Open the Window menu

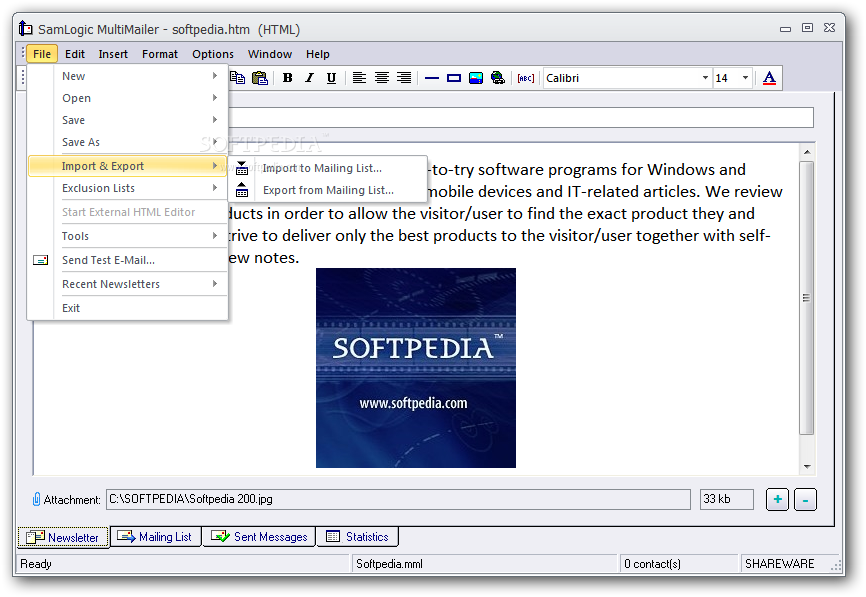270,54
